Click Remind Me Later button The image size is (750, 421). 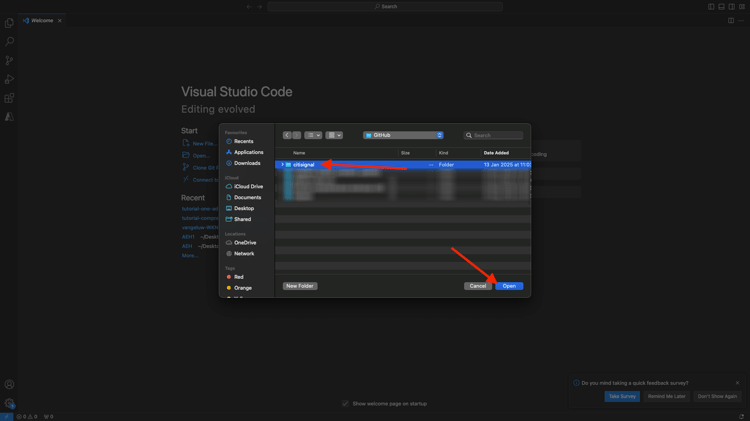666,397
